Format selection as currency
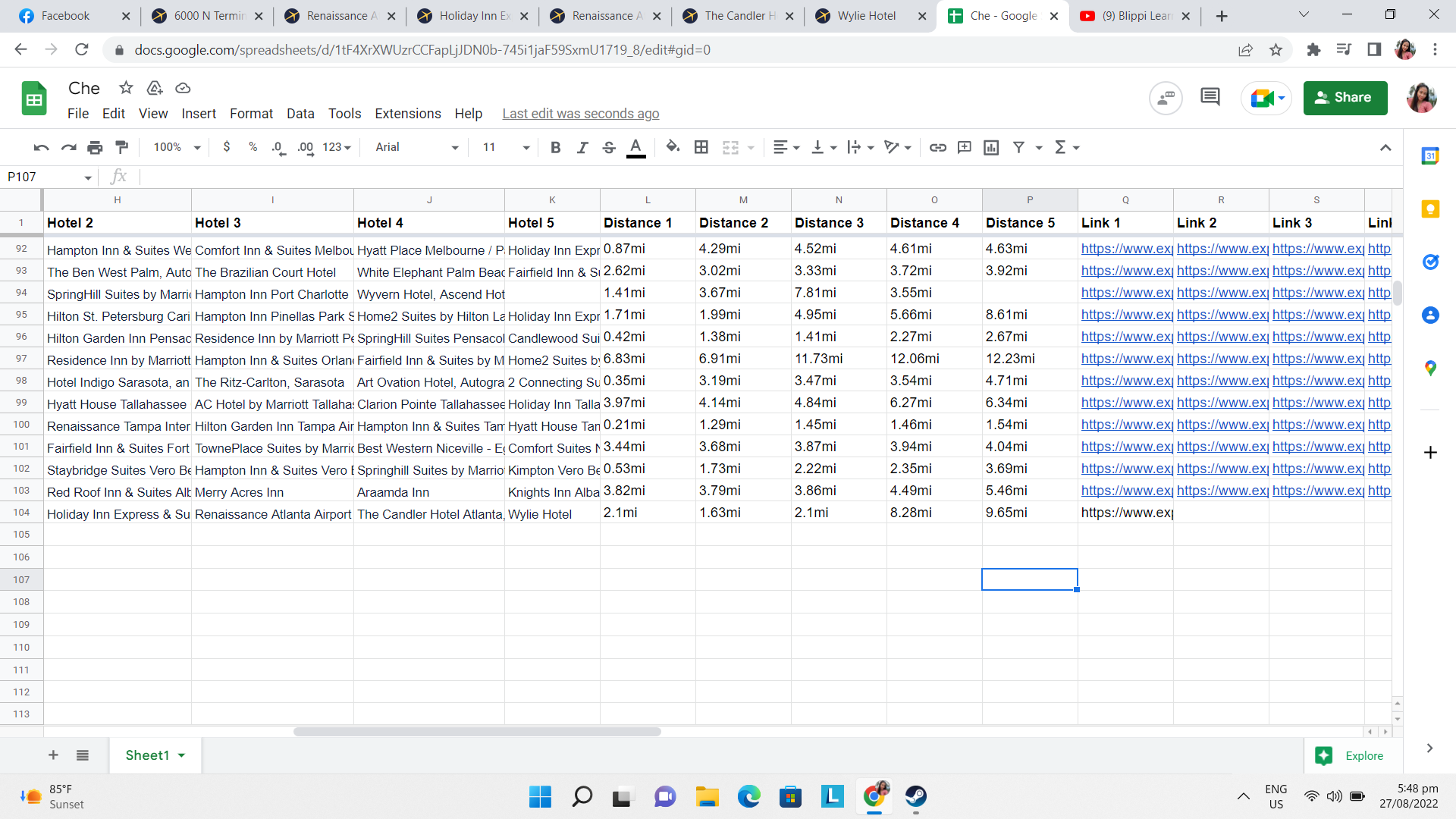1456x819 pixels. [x=226, y=147]
